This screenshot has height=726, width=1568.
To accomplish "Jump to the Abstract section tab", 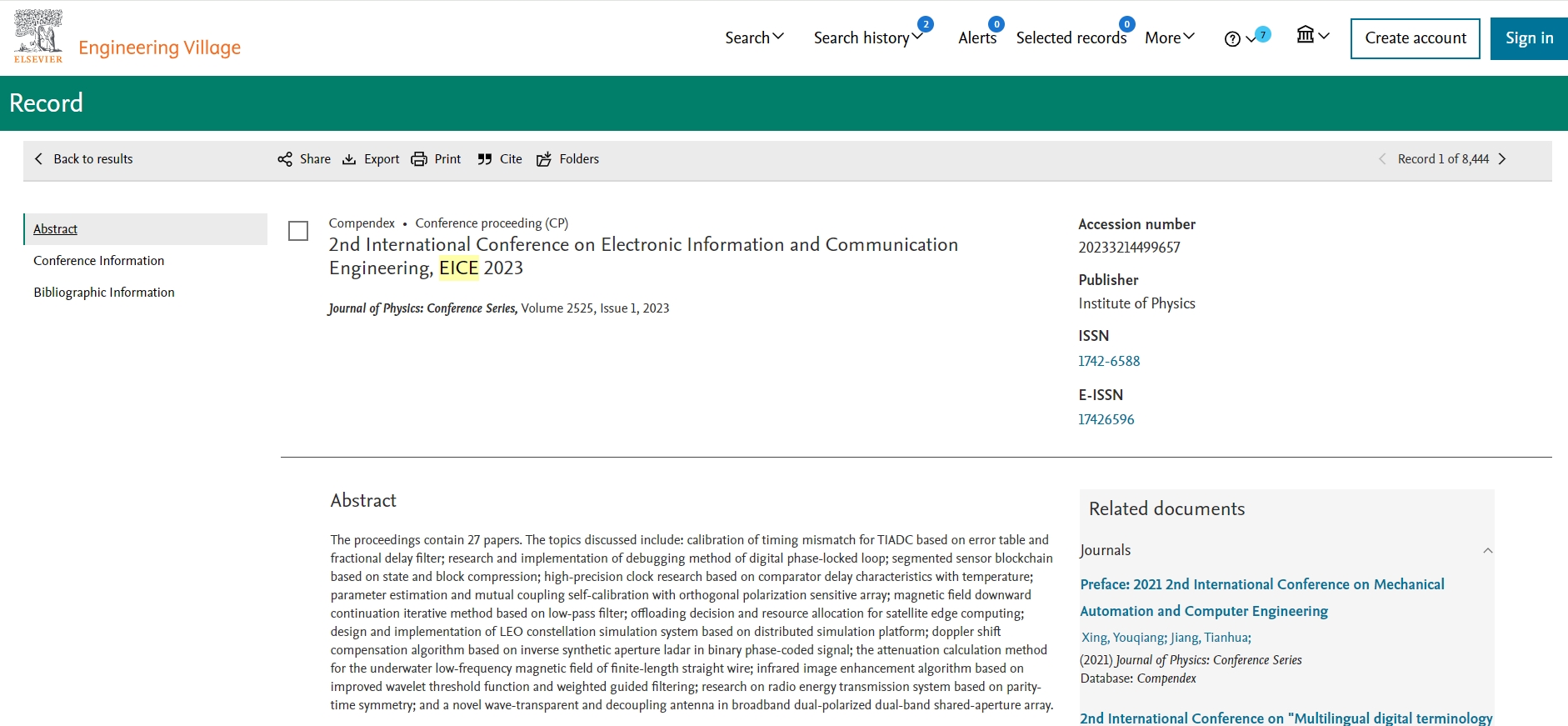I will pyautogui.click(x=55, y=229).
